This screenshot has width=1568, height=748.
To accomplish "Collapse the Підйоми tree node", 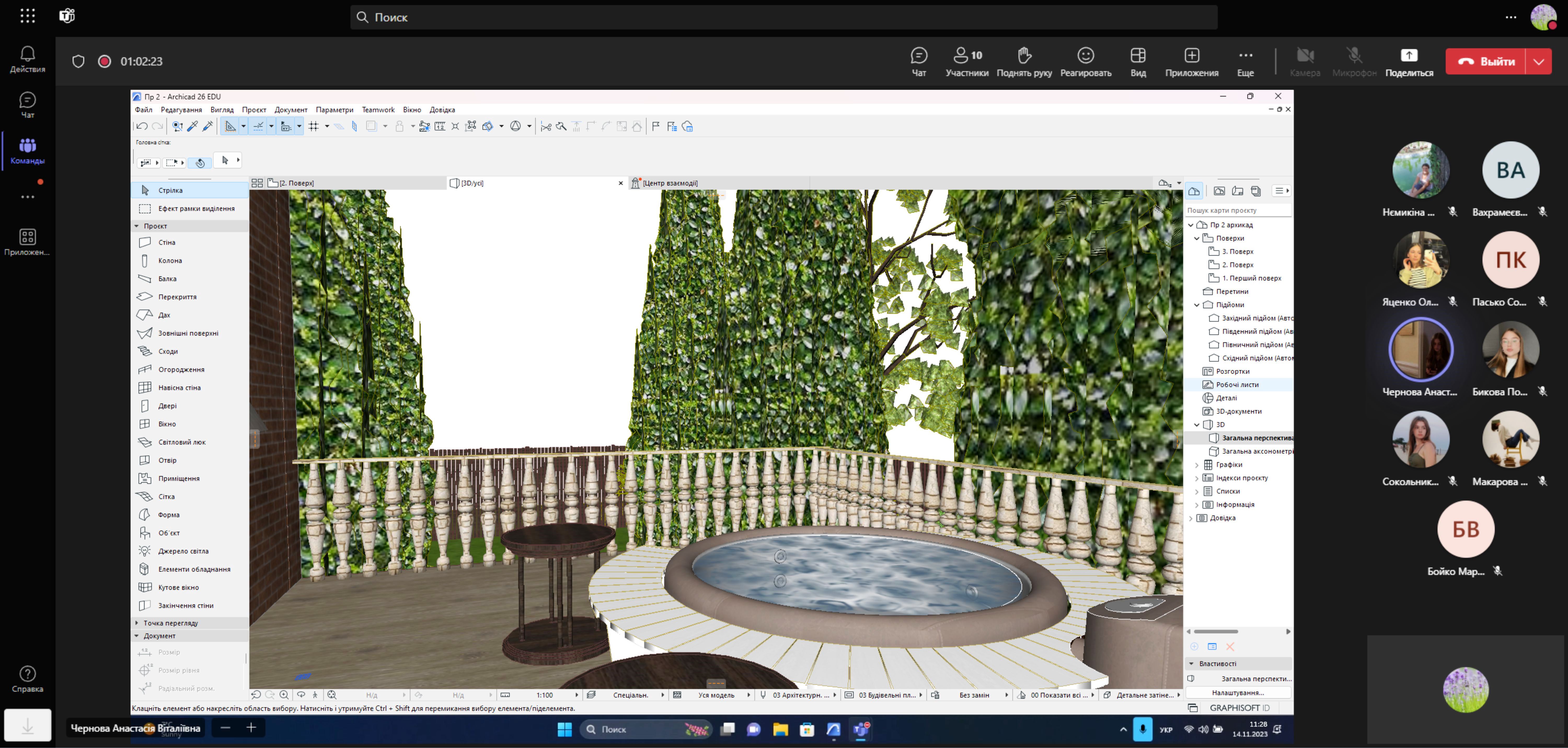I will tap(1197, 305).
